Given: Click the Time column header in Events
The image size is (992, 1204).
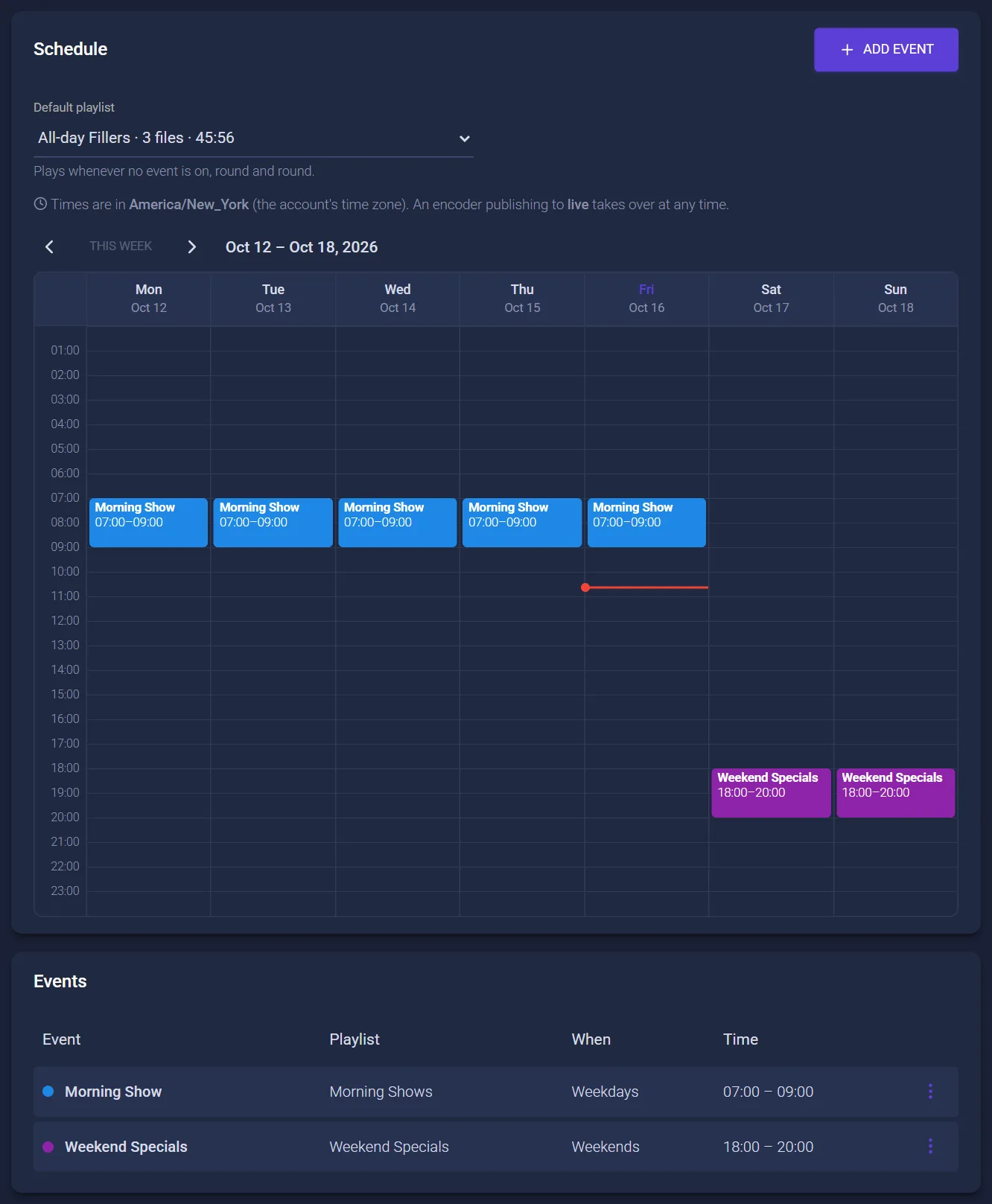Looking at the screenshot, I should (x=740, y=1039).
